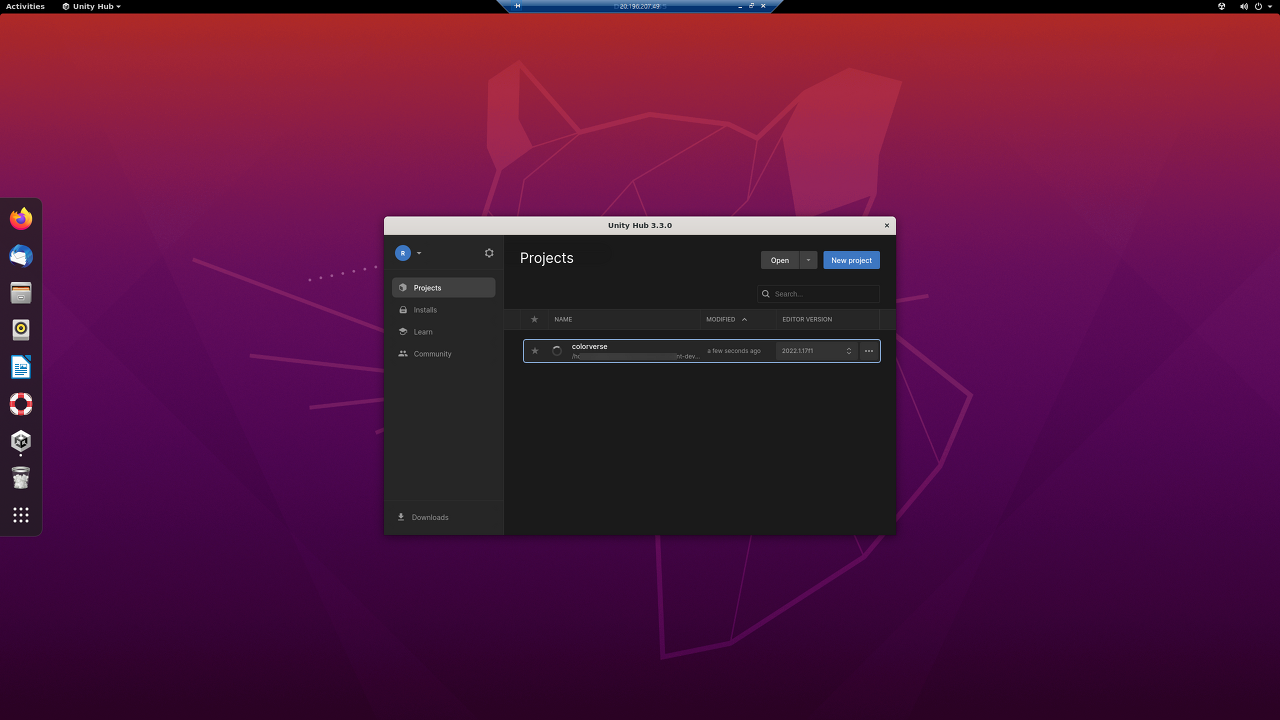1280x720 pixels.
Task: Favorite the colorverse project with its star
Action: click(x=535, y=351)
